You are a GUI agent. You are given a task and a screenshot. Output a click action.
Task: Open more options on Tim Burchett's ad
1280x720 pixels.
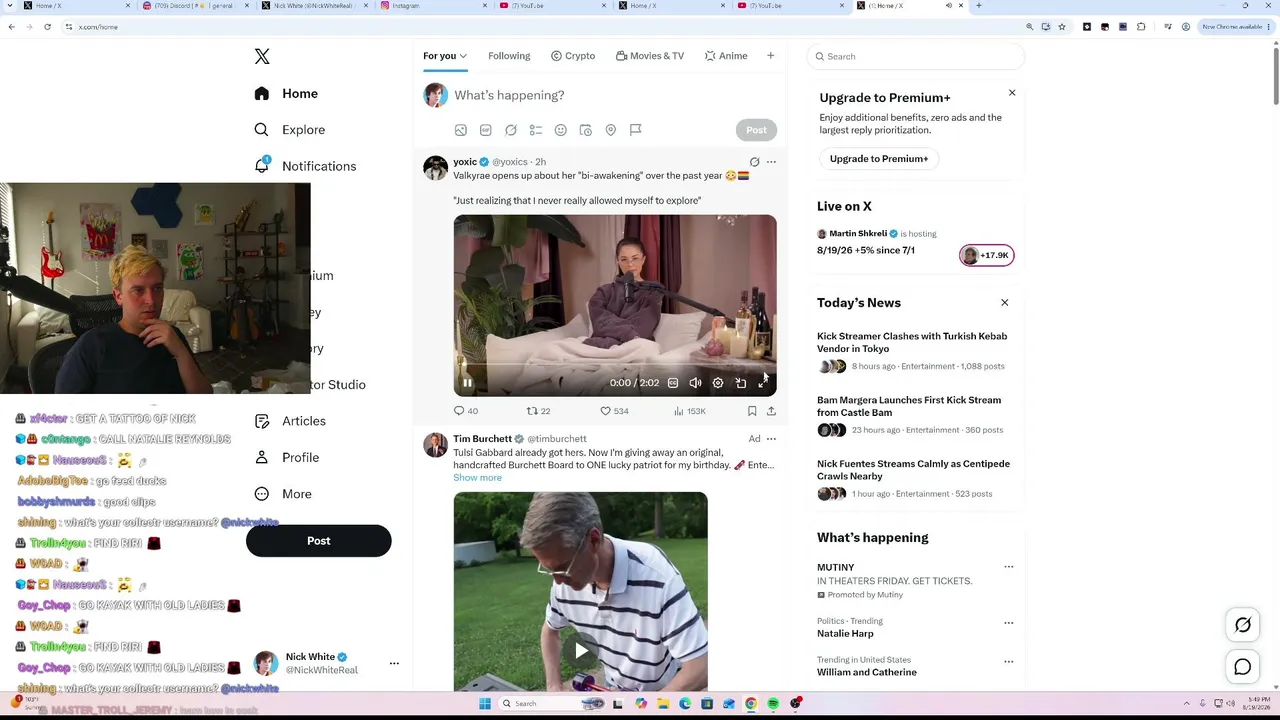click(771, 439)
